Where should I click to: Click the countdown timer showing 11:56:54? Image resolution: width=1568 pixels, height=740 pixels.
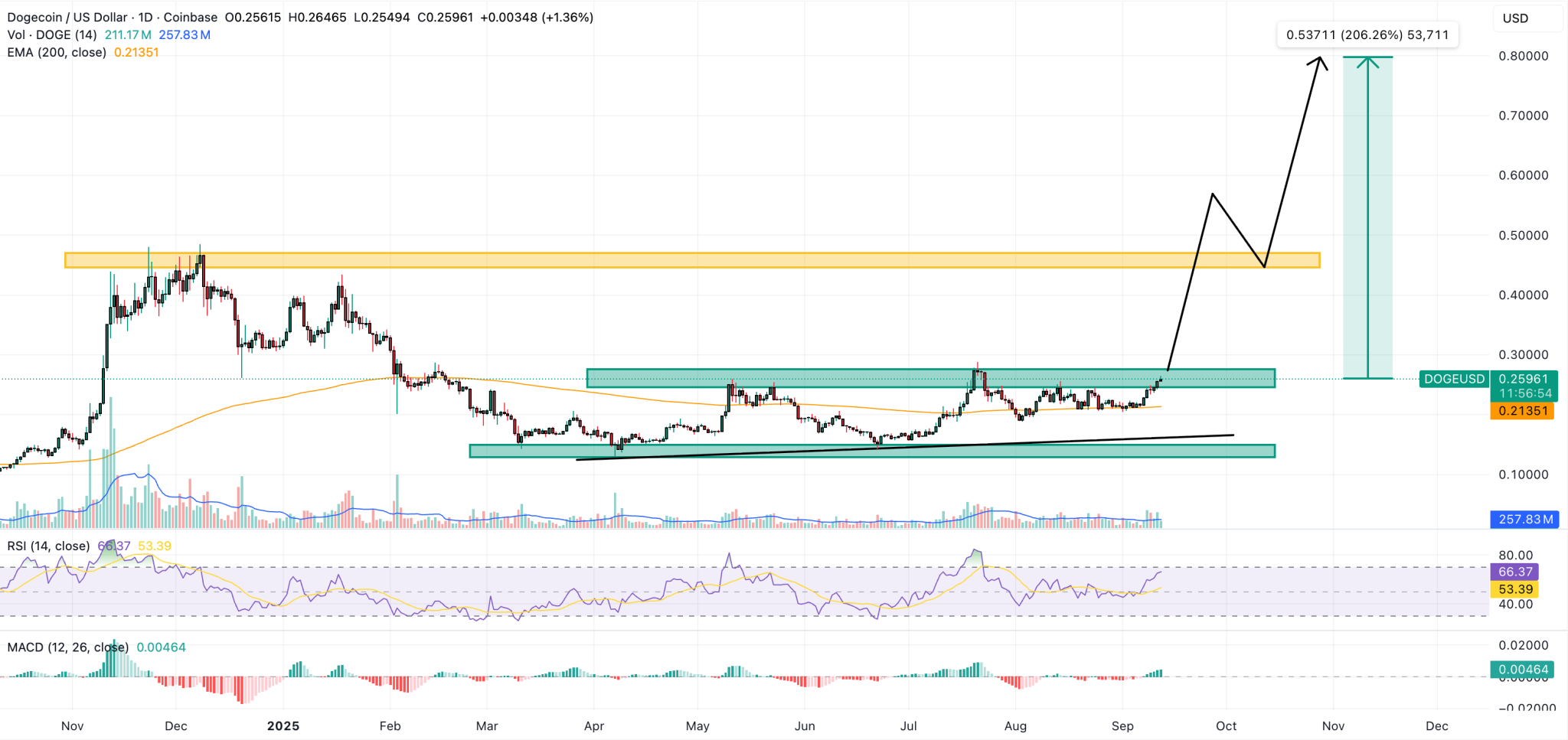point(1524,390)
